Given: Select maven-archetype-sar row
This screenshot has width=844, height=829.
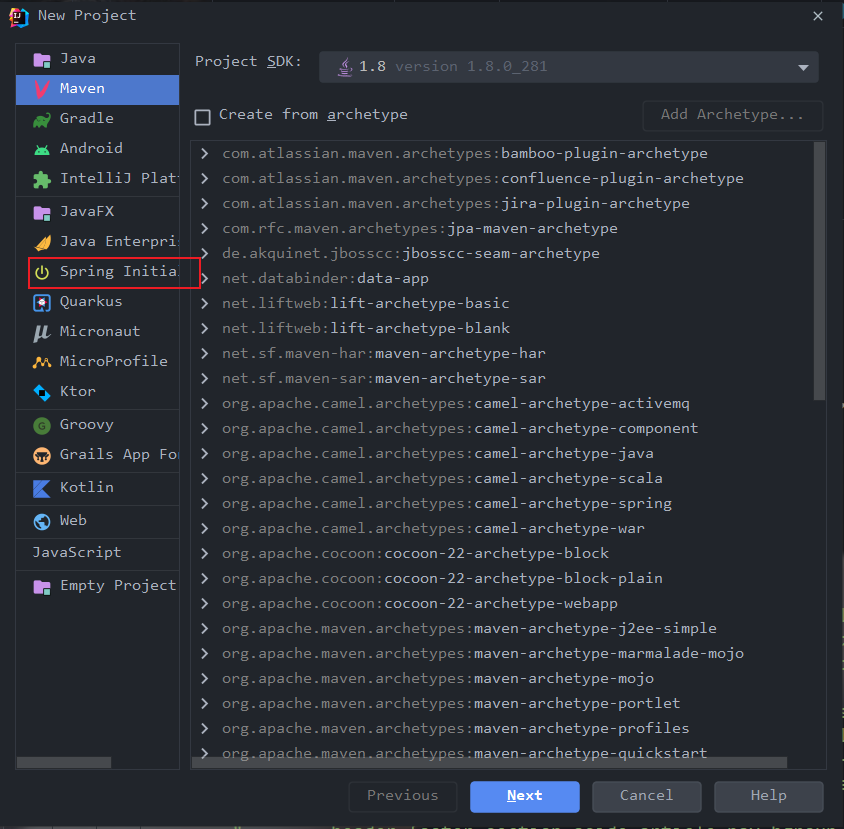Looking at the screenshot, I should click(503, 379).
